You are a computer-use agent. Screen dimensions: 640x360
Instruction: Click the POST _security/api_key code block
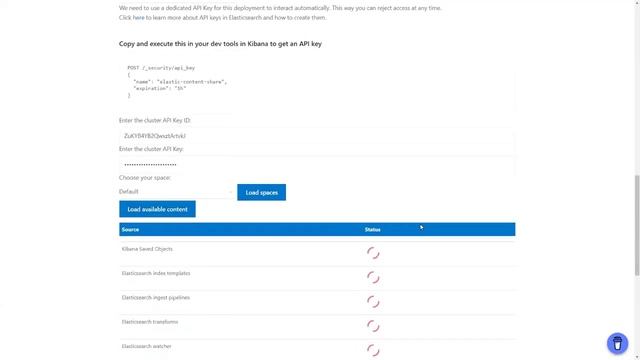point(317,82)
